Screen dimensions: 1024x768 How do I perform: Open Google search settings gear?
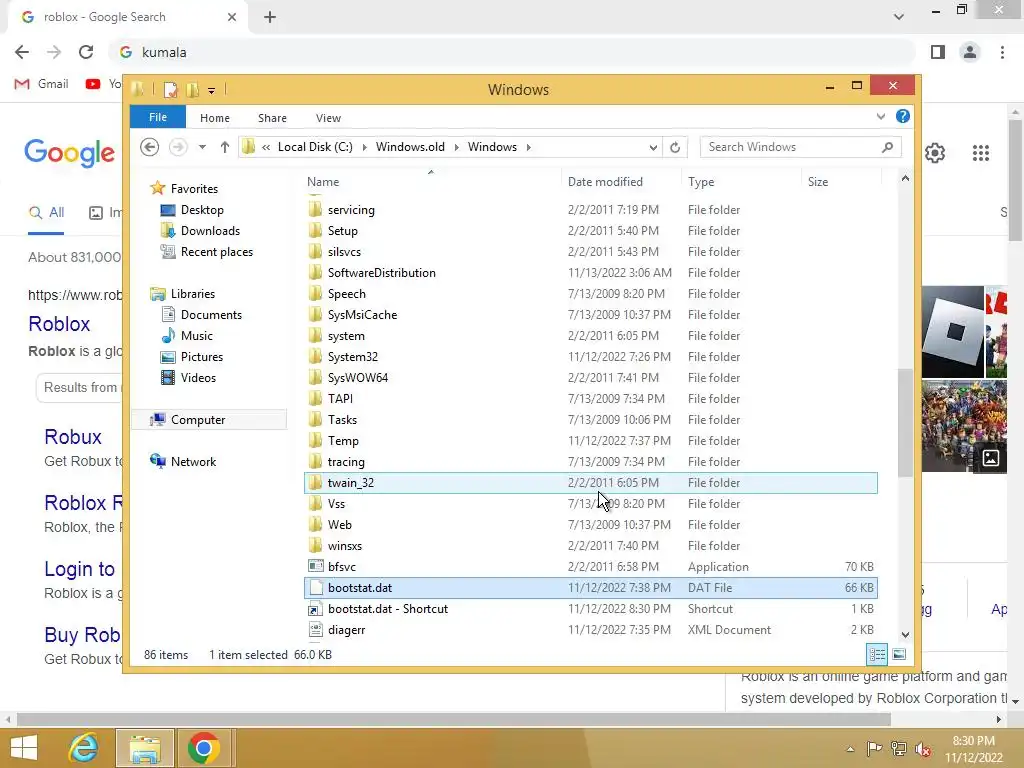[x=935, y=153]
